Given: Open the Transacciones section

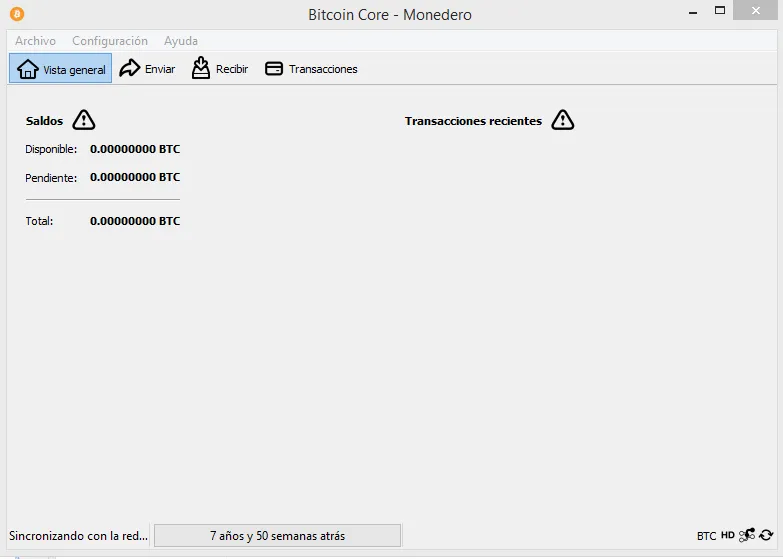Looking at the screenshot, I should tap(311, 68).
